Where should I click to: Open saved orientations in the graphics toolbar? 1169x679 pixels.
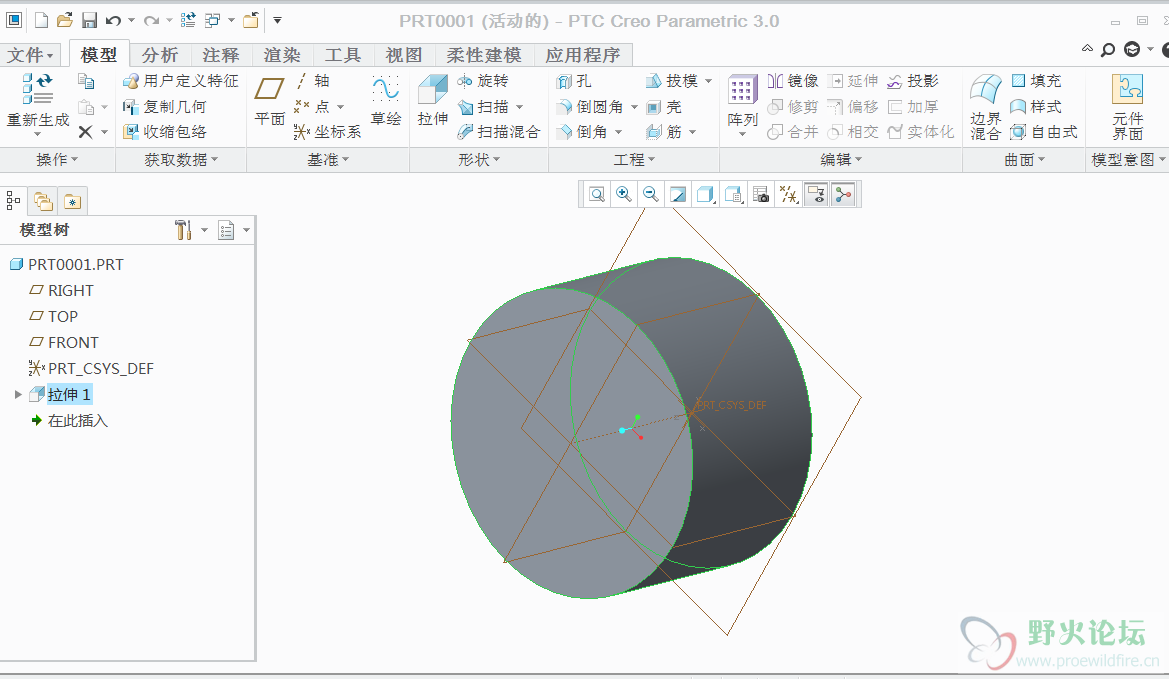tap(734, 195)
